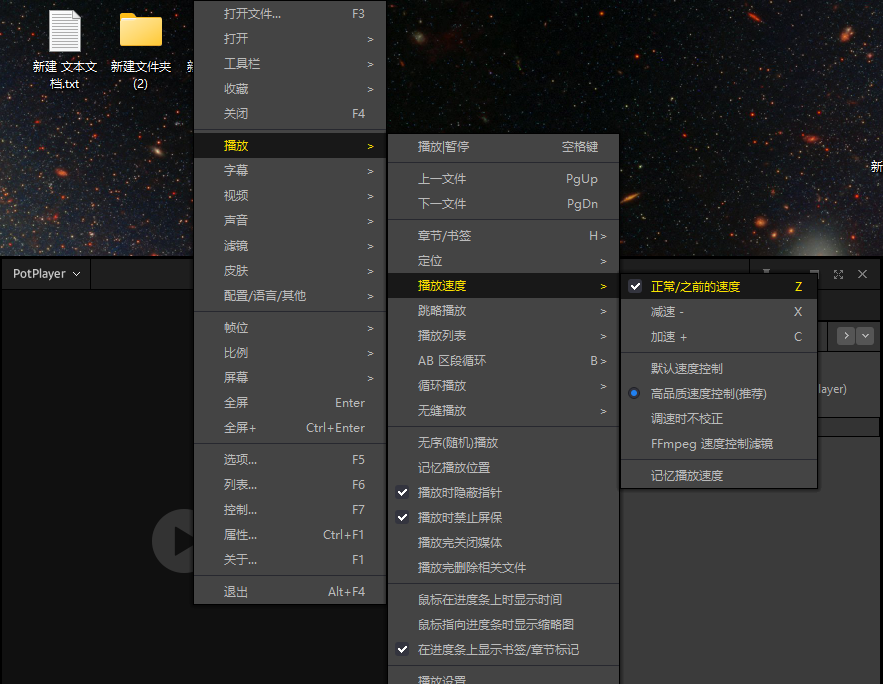Choose 关闭 F4 menu entry
Screen dimensions: 883x684
(x=290, y=114)
